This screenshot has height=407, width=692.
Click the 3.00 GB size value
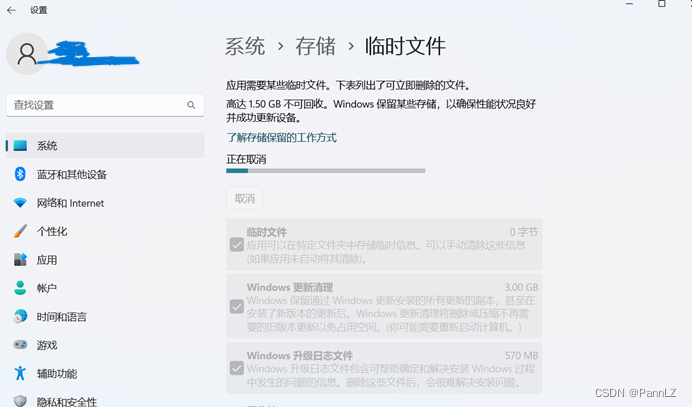pyautogui.click(x=522, y=287)
